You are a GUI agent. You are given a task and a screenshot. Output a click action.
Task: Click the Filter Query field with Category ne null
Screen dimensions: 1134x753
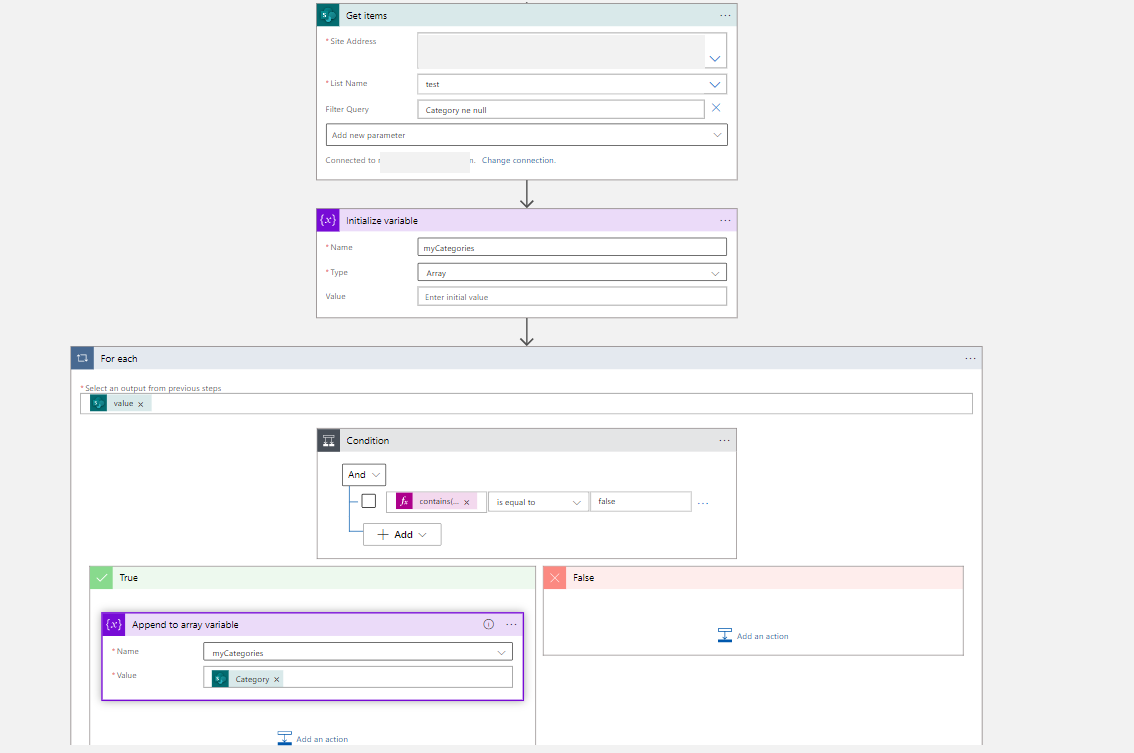tap(560, 110)
